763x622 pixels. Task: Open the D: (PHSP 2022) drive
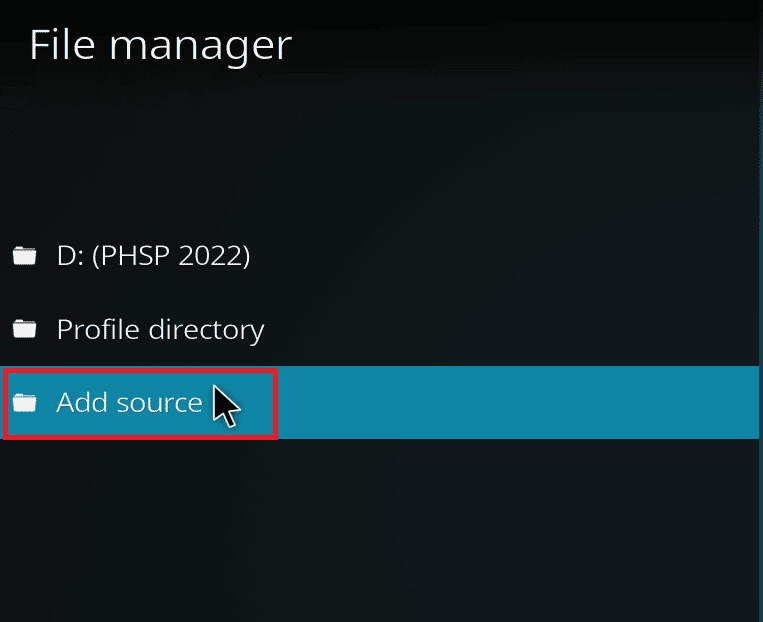(153, 256)
